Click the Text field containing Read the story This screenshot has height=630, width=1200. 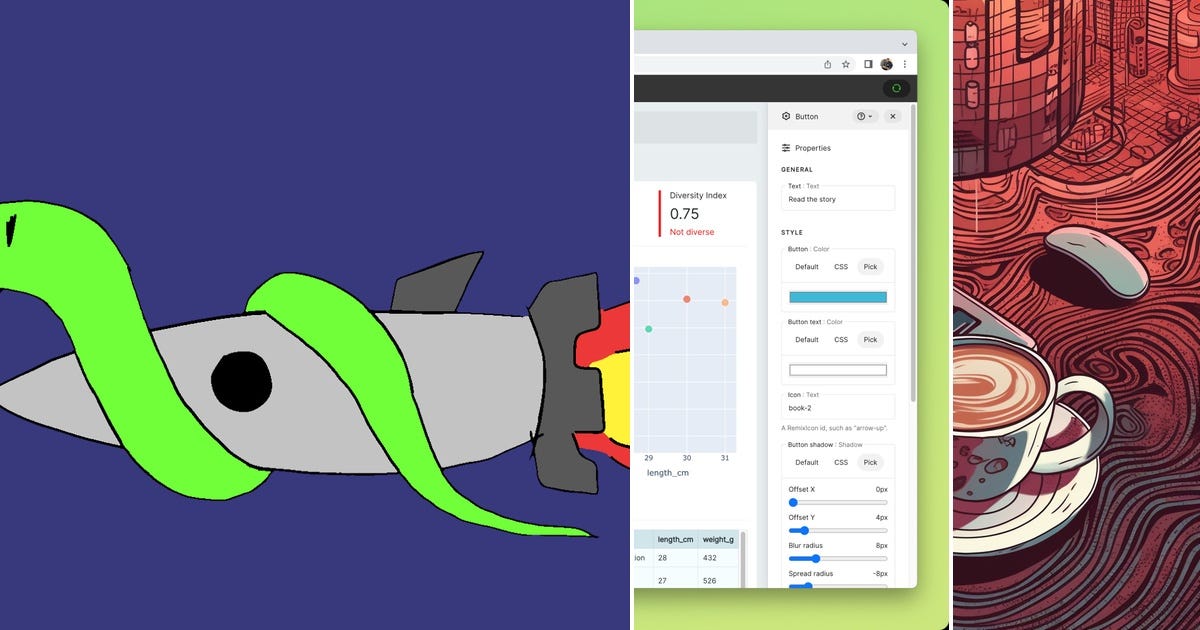[x=838, y=200]
